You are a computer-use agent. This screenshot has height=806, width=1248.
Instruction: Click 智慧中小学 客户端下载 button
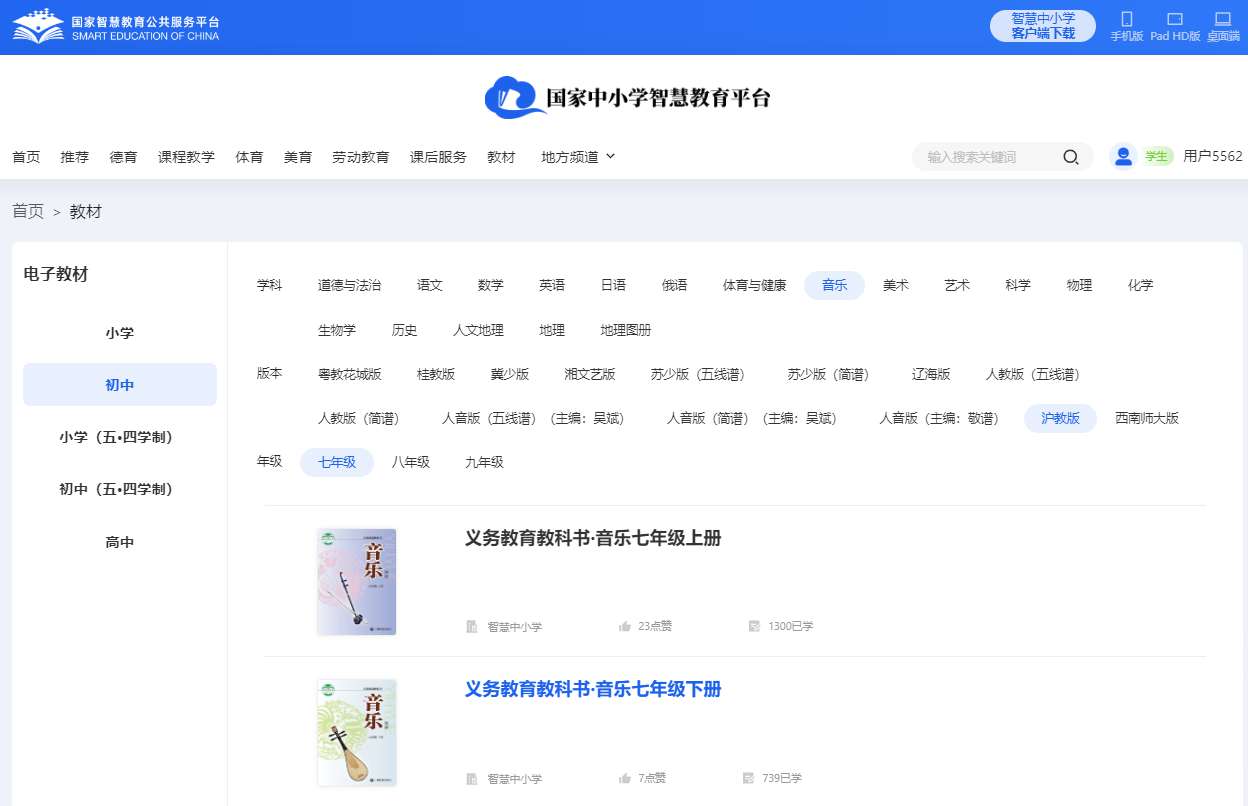tap(1042, 26)
